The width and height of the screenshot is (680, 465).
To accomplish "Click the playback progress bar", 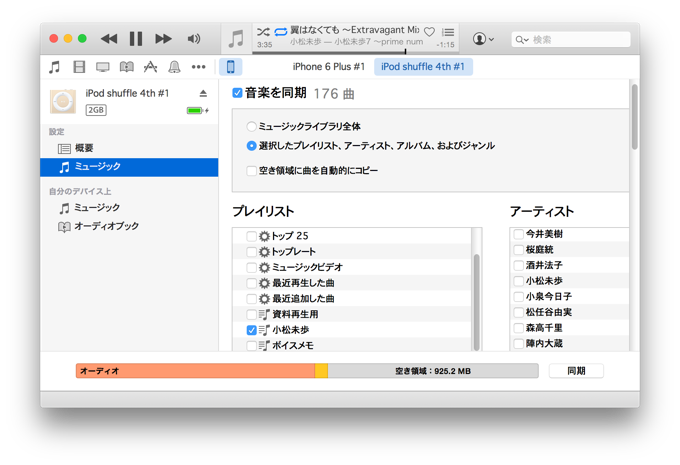I will pyautogui.click(x=354, y=52).
